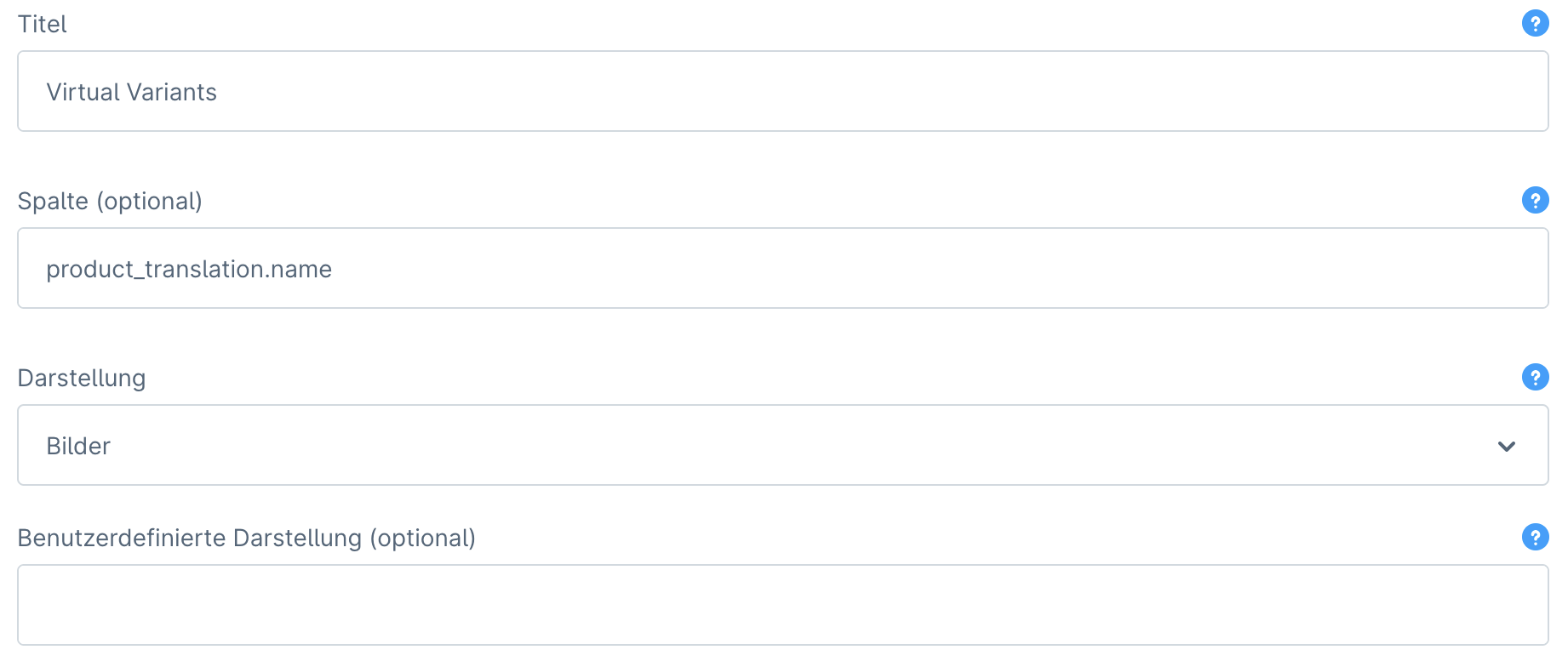Click the 'Titel' field label
Screen dimensions: 1568x667
pyautogui.click(x=43, y=24)
